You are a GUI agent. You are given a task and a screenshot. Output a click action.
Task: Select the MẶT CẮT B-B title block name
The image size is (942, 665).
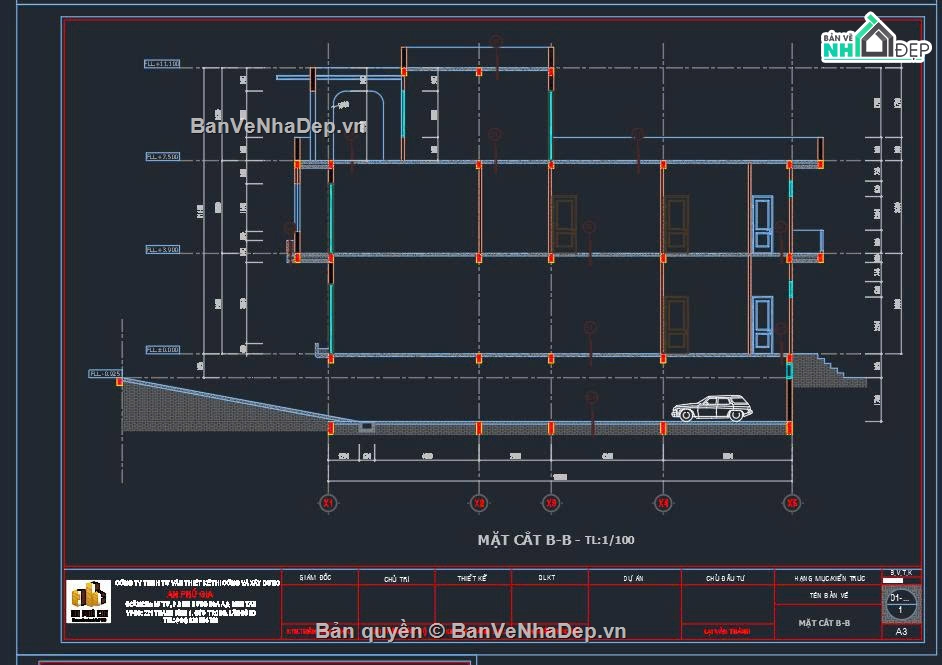coord(824,623)
